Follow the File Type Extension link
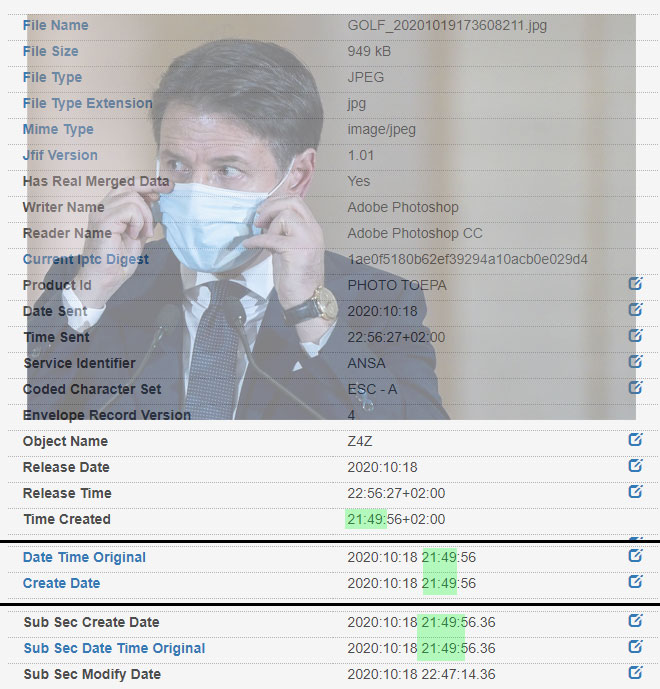This screenshot has height=689, width=660. coord(87,103)
